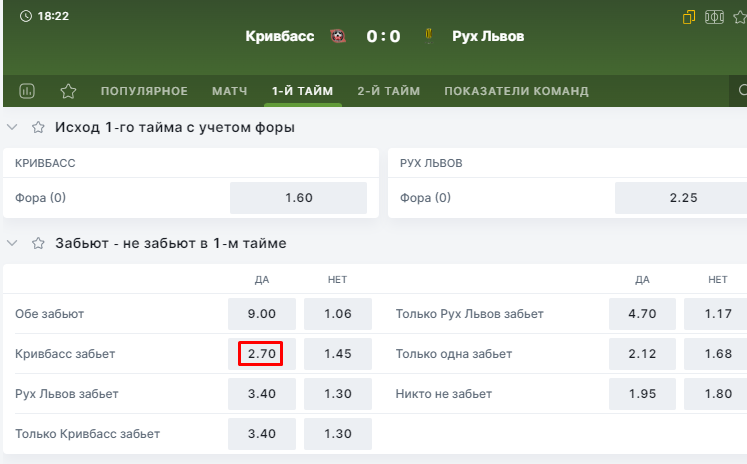Click the Рух Львов team logo
The image size is (747, 464).
coord(429,36)
